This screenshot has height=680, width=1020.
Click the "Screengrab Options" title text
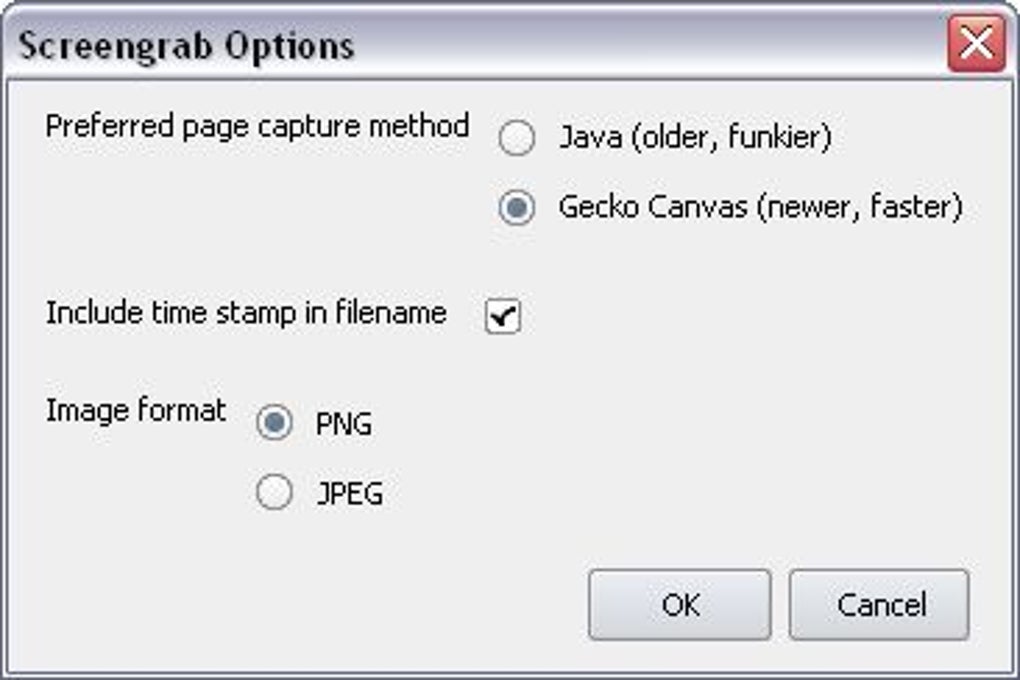pyautogui.click(x=187, y=46)
